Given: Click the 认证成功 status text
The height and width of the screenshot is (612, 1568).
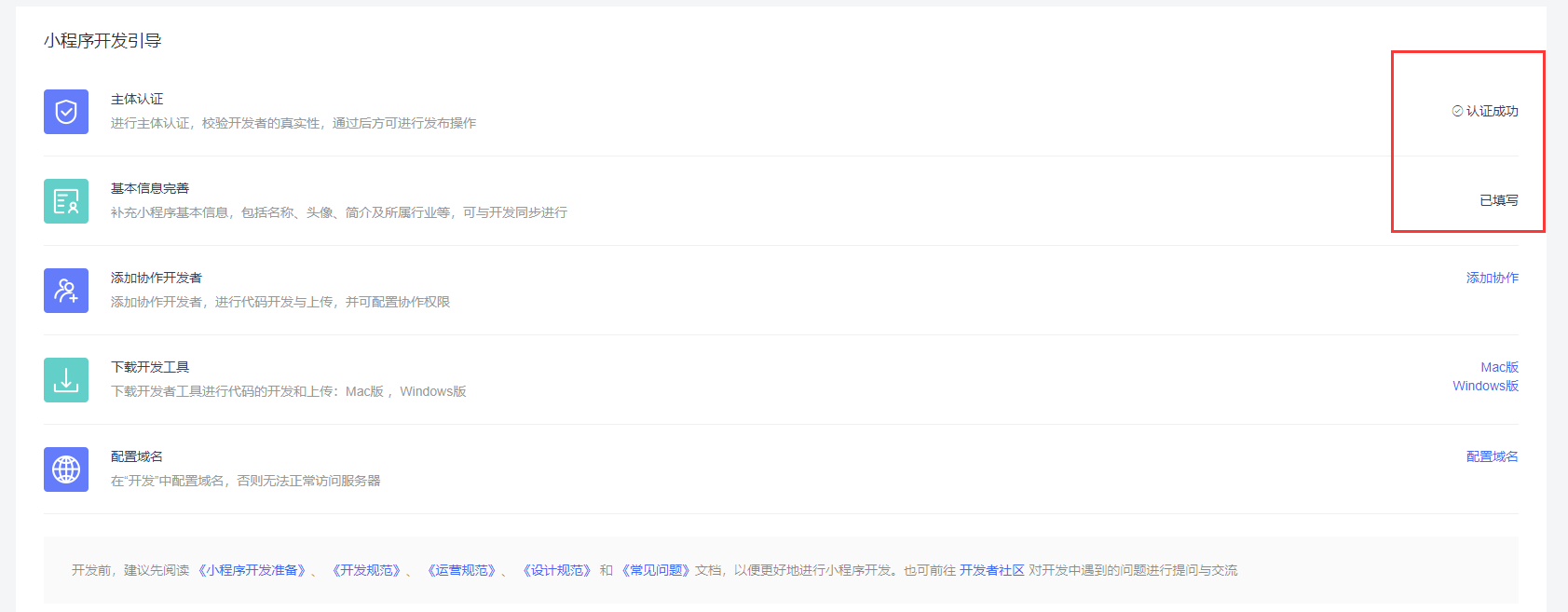Looking at the screenshot, I should [1492, 111].
